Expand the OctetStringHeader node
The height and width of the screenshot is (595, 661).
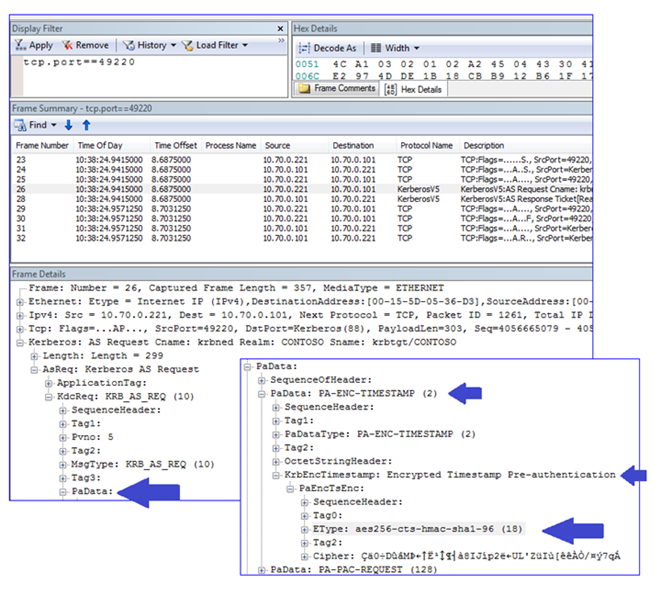pos(276,462)
